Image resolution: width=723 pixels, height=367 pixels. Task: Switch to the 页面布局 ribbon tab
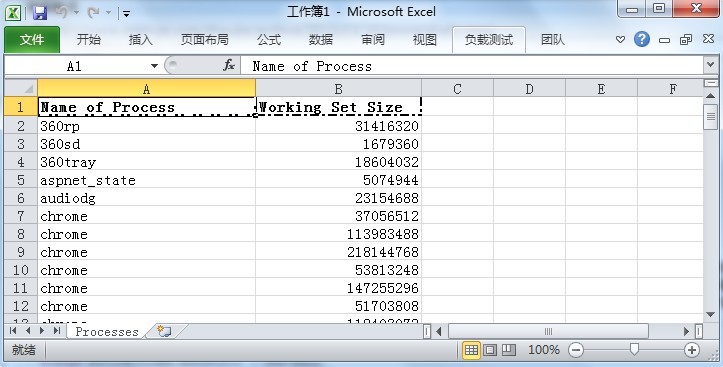tap(205, 40)
